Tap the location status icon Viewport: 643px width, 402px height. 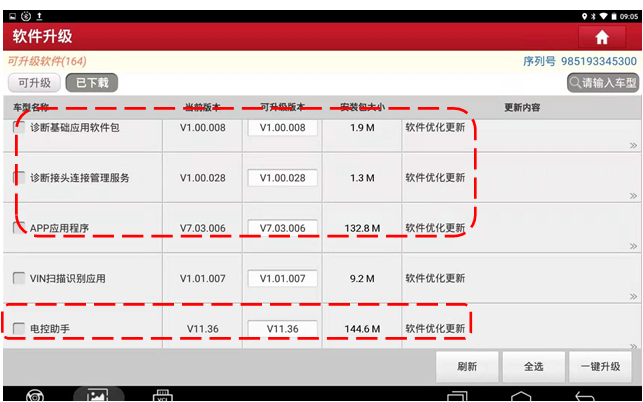click(584, 17)
